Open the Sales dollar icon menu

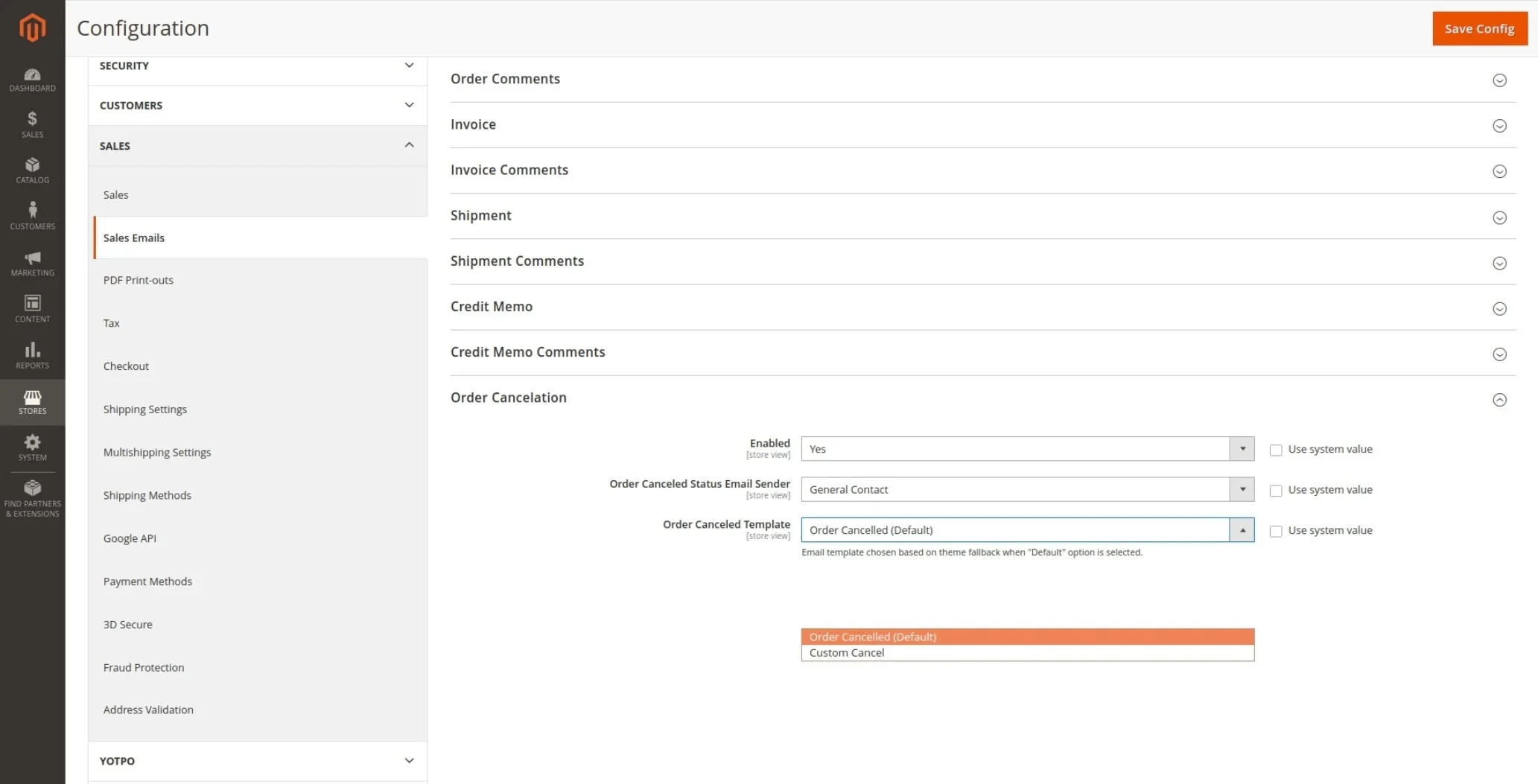pos(32,124)
